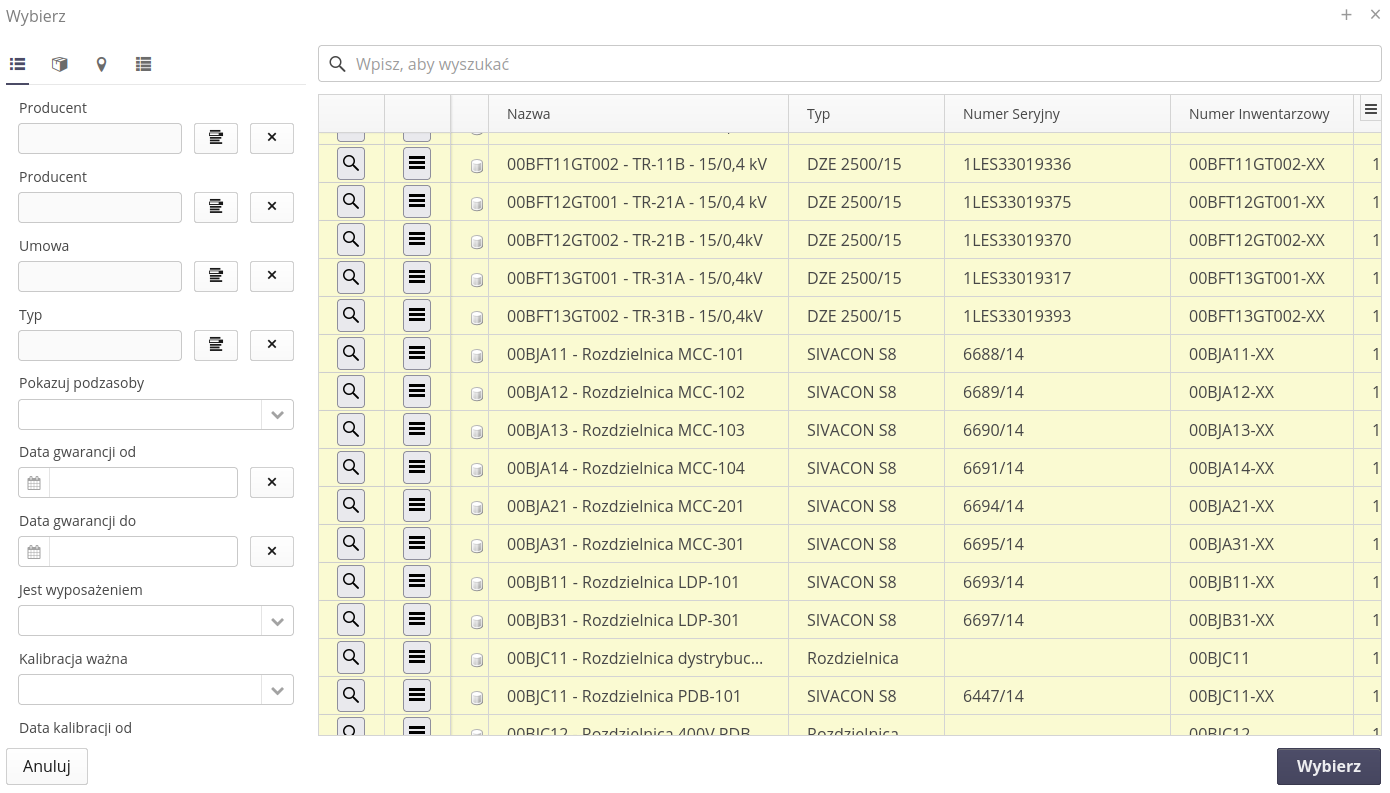The width and height of the screenshot is (1390, 793).
Task: Click the column settings icon in table header
Action: 1370,111
